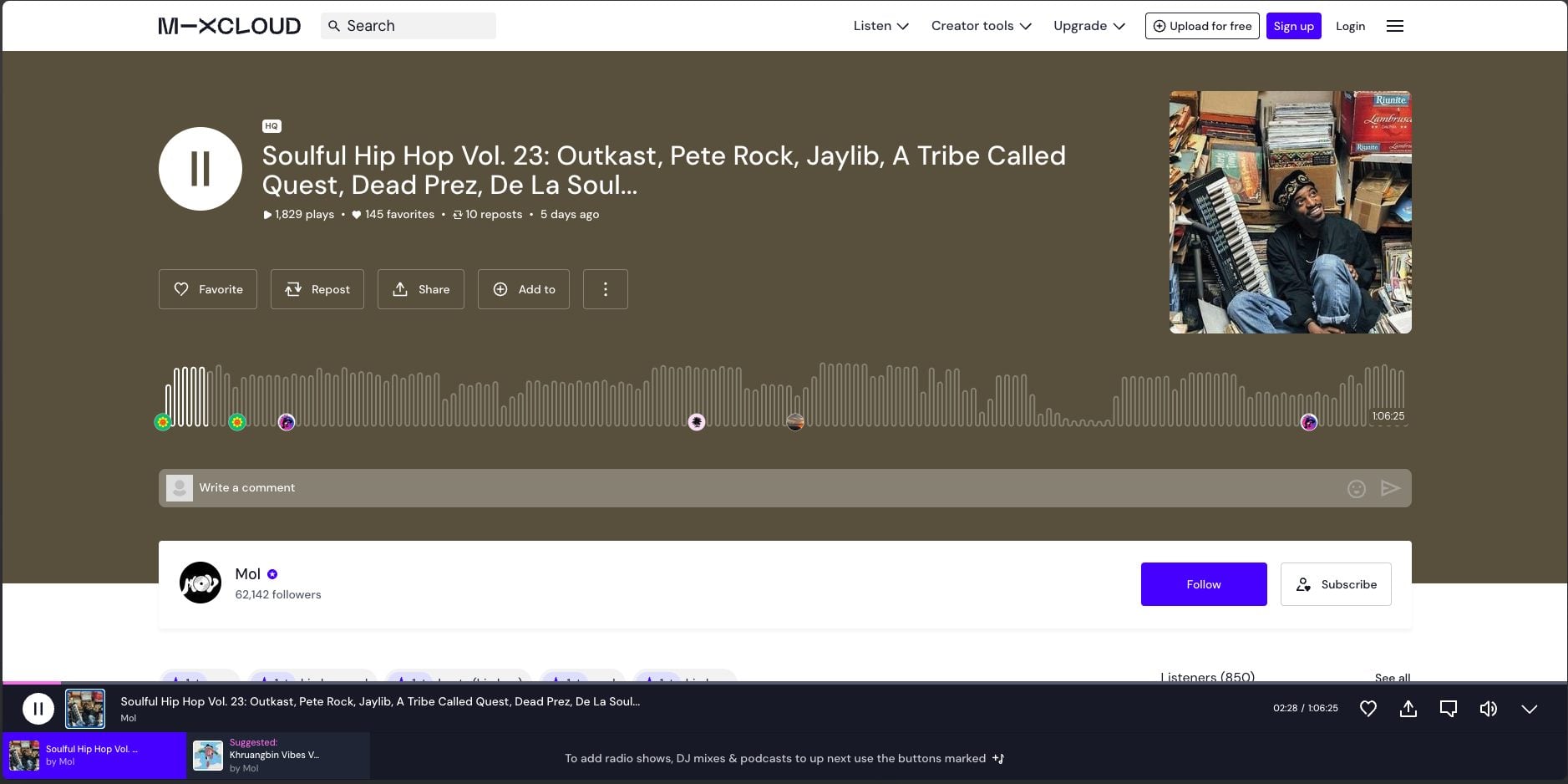Viewport: 1568px width, 784px height.
Task: Expand the Upgrade dropdown menu
Action: pos(1089,26)
